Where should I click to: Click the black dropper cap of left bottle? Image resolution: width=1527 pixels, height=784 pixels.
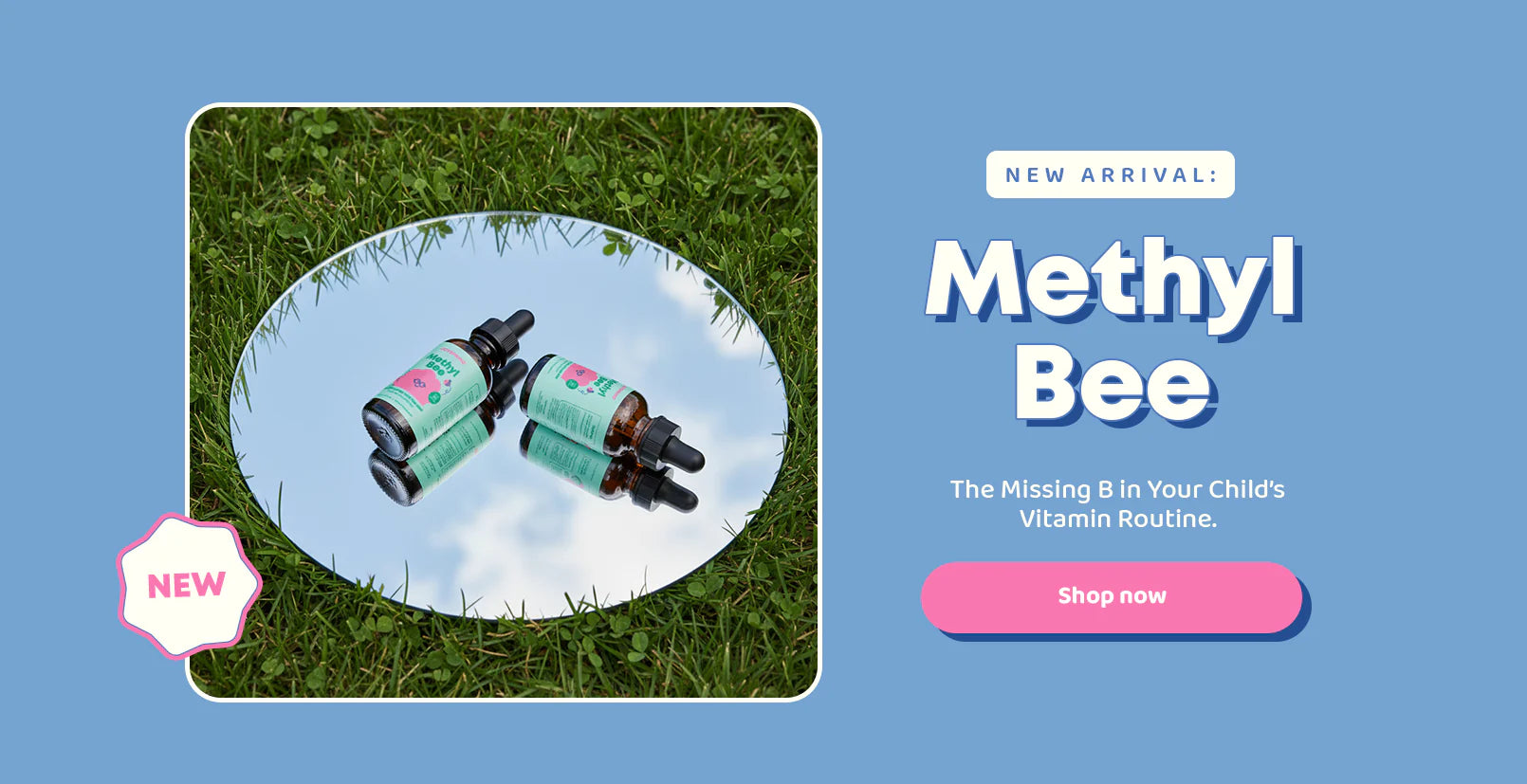tap(503, 332)
